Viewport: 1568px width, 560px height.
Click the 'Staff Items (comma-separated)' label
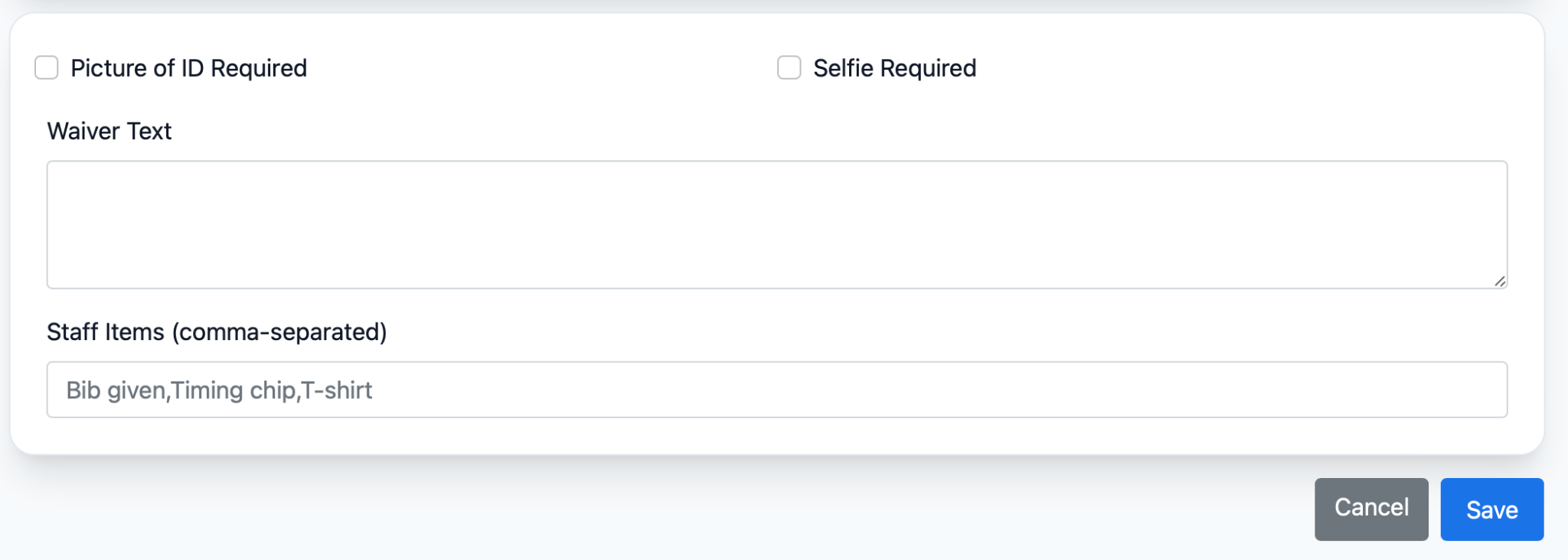217,332
